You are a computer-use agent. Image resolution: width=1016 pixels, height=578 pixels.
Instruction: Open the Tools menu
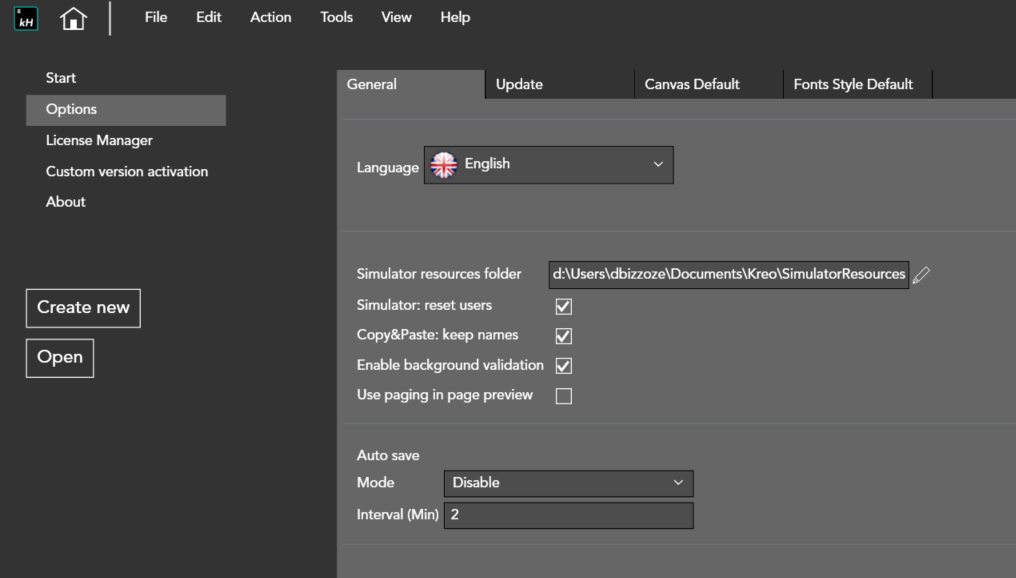[x=336, y=17]
